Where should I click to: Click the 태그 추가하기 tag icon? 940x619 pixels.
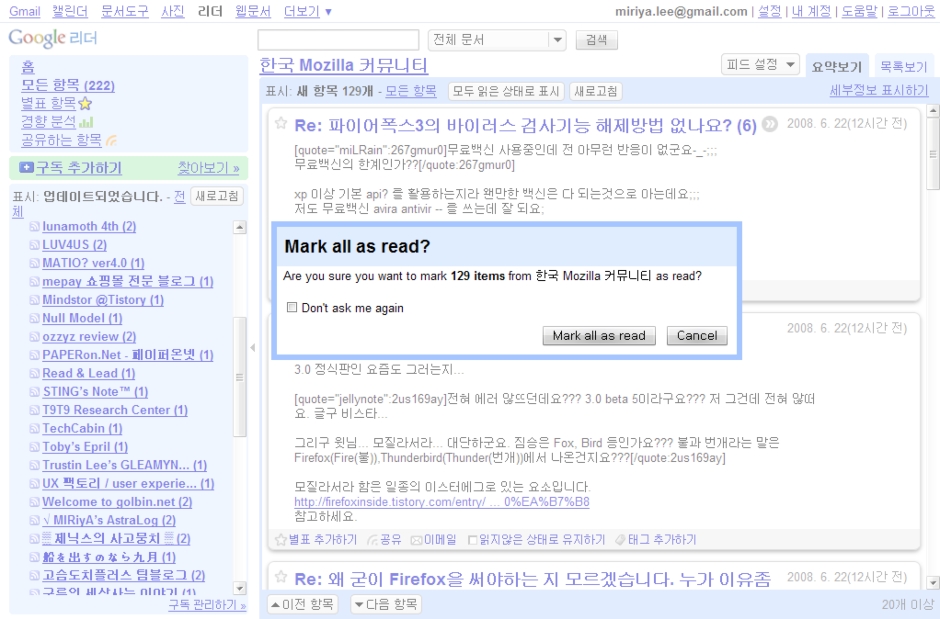[620, 540]
